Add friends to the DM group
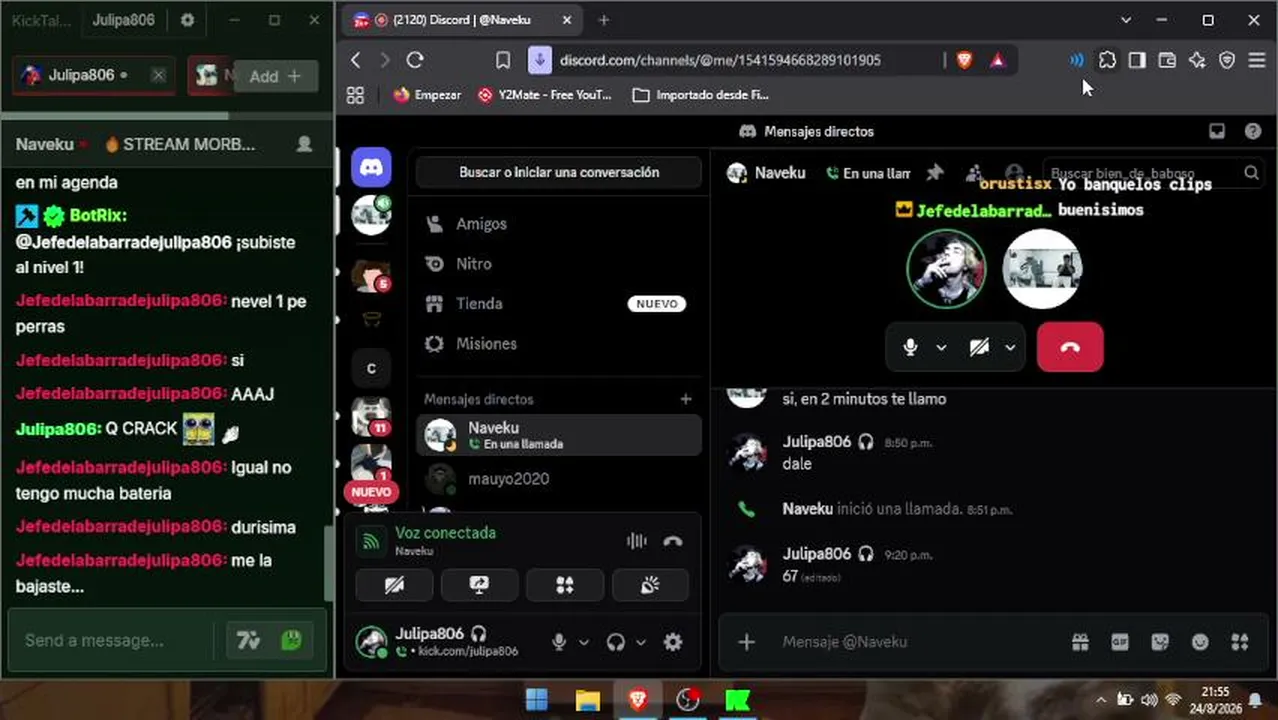This screenshot has width=1278, height=720. click(x=974, y=173)
